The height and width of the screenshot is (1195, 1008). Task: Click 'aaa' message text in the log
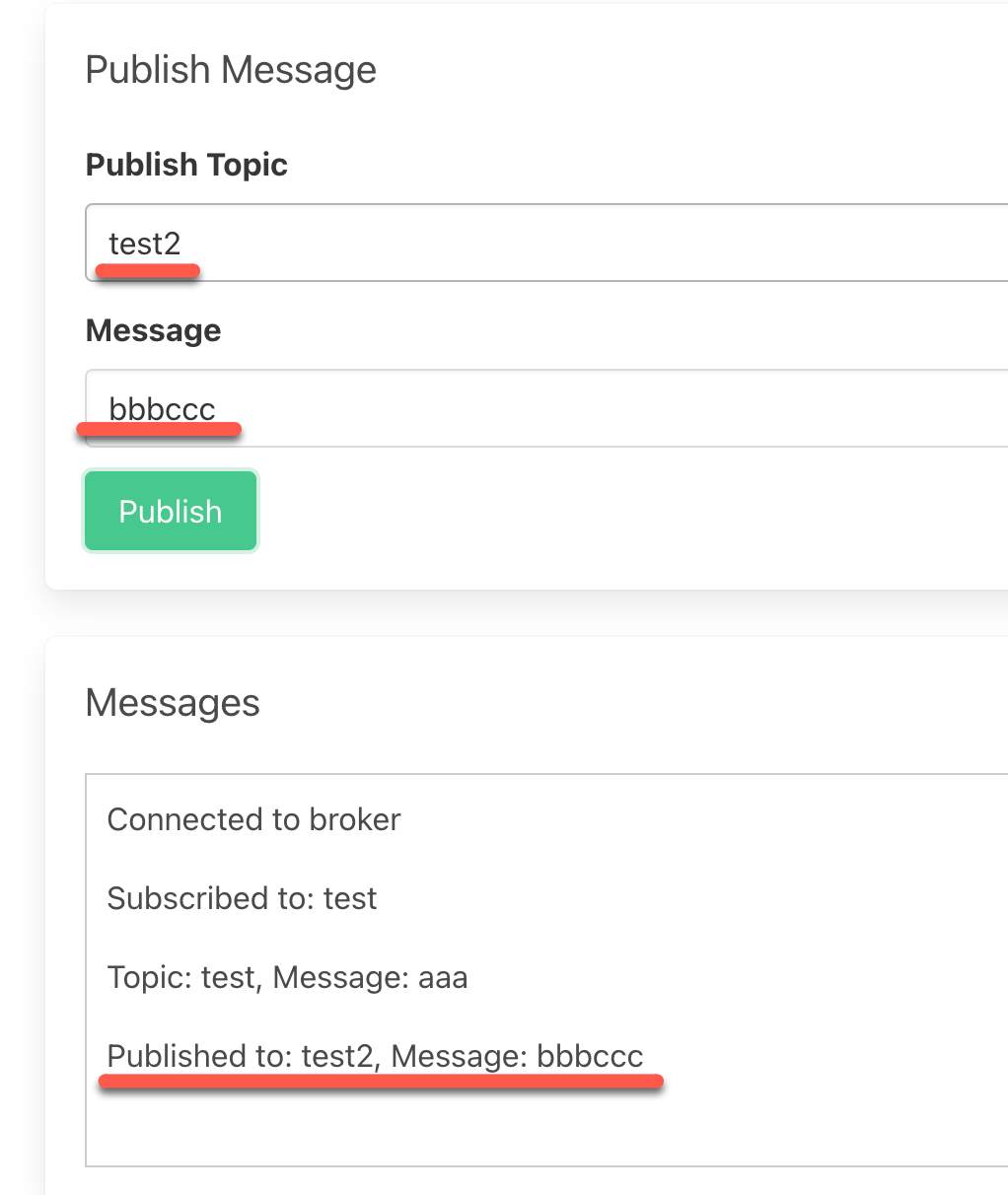pos(443,978)
